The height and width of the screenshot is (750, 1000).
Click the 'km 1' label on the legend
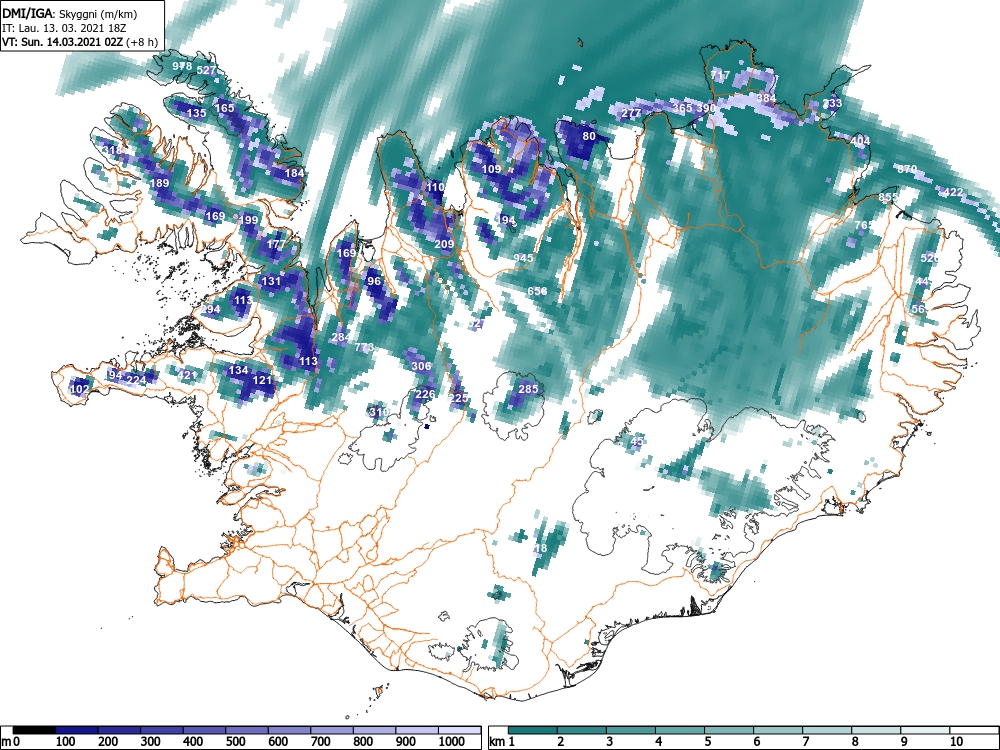(502, 742)
